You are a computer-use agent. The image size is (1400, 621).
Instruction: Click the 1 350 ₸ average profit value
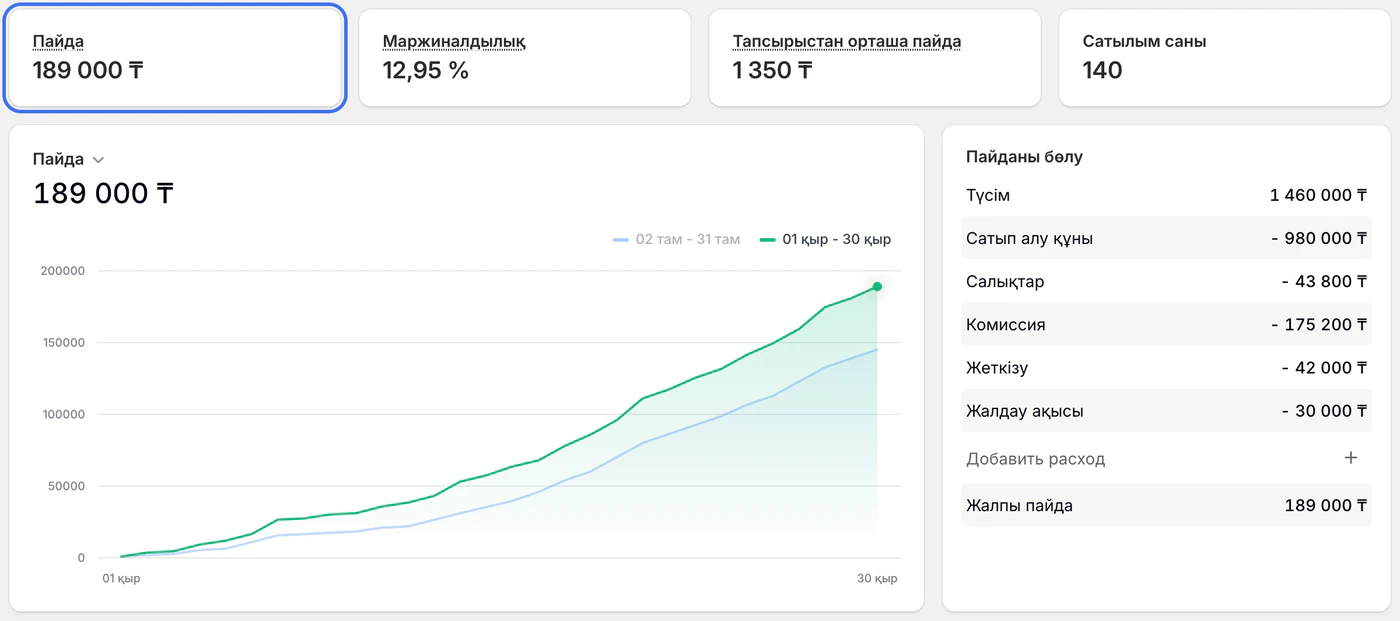(x=772, y=70)
